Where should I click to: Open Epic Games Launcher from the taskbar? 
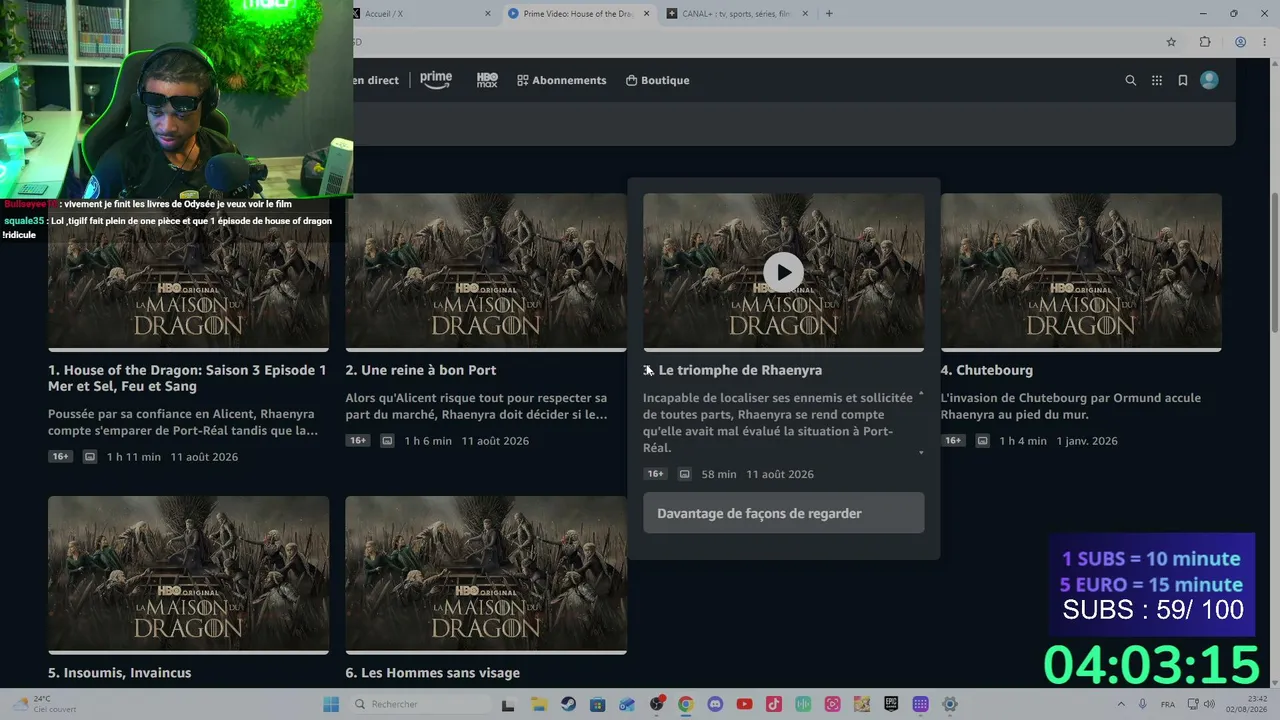pyautogui.click(x=891, y=704)
